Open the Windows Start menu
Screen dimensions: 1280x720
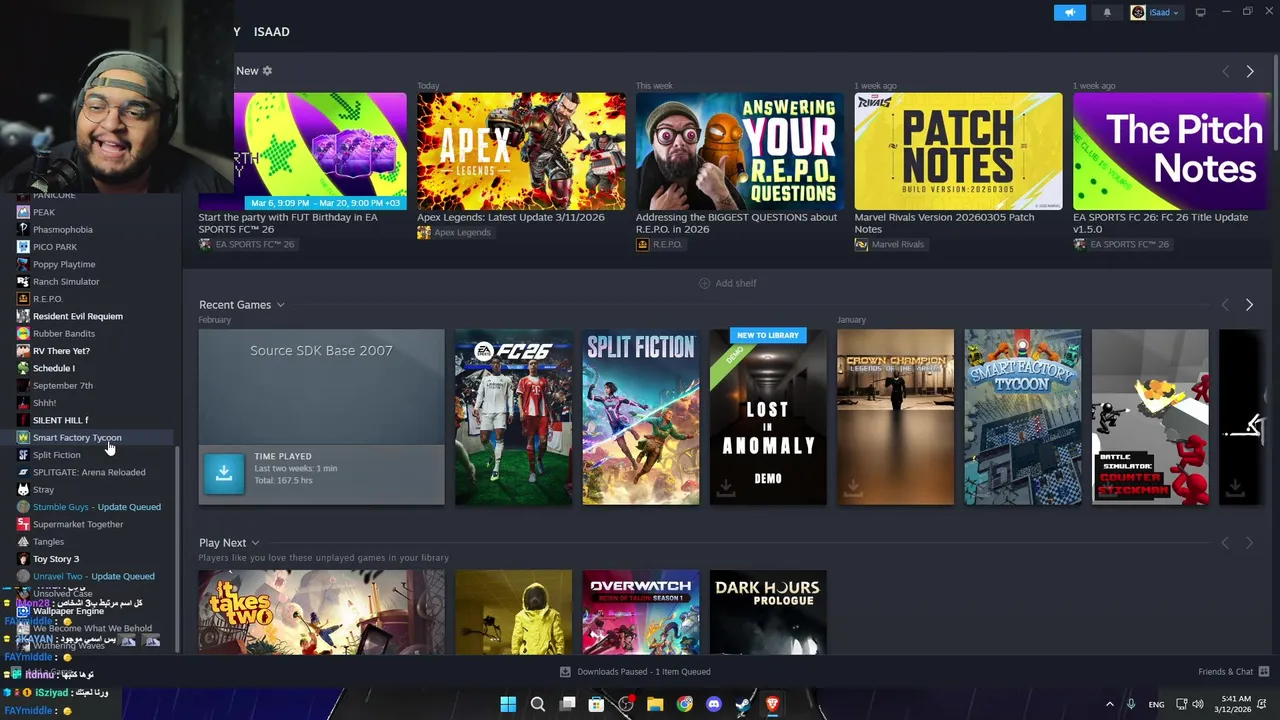click(508, 704)
